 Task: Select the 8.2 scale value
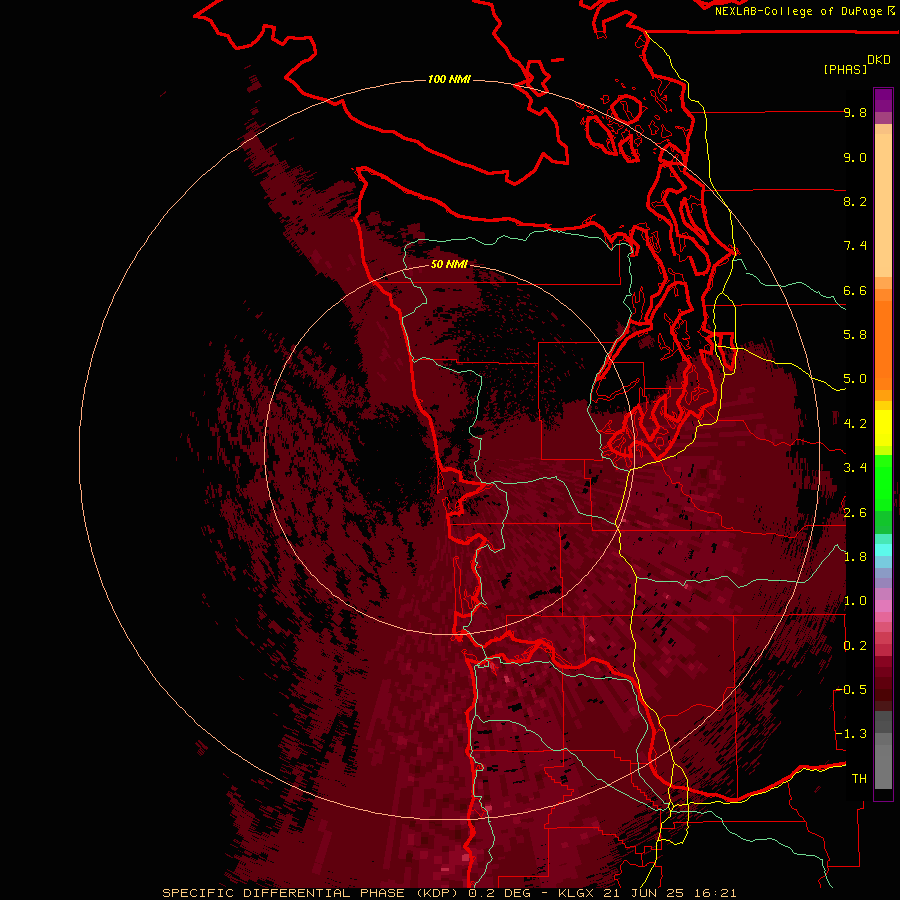[855, 201]
